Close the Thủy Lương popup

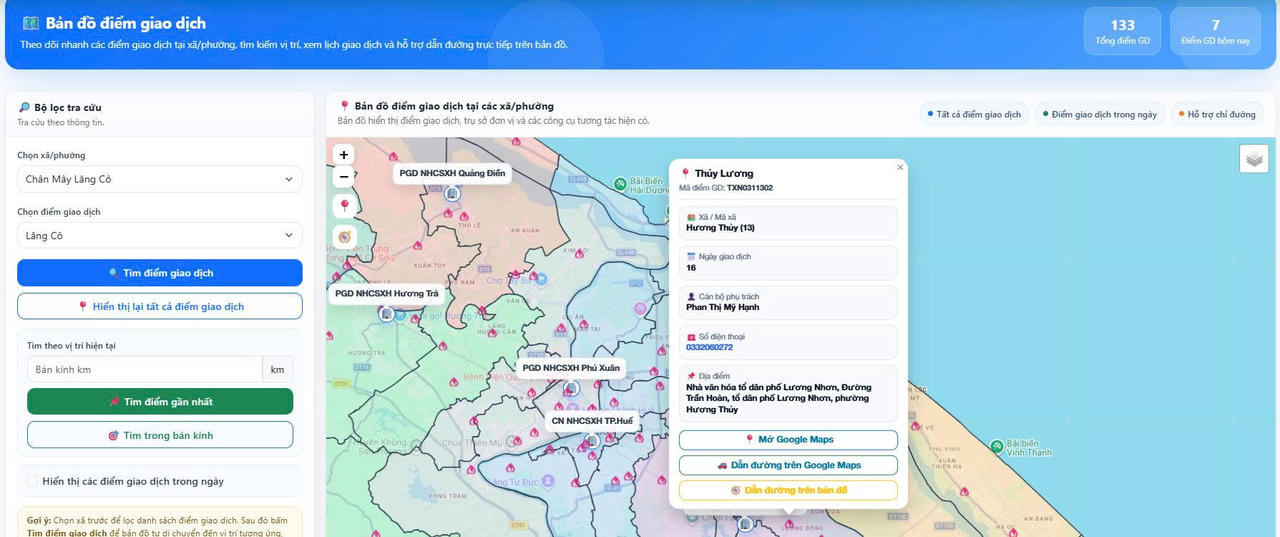(900, 167)
